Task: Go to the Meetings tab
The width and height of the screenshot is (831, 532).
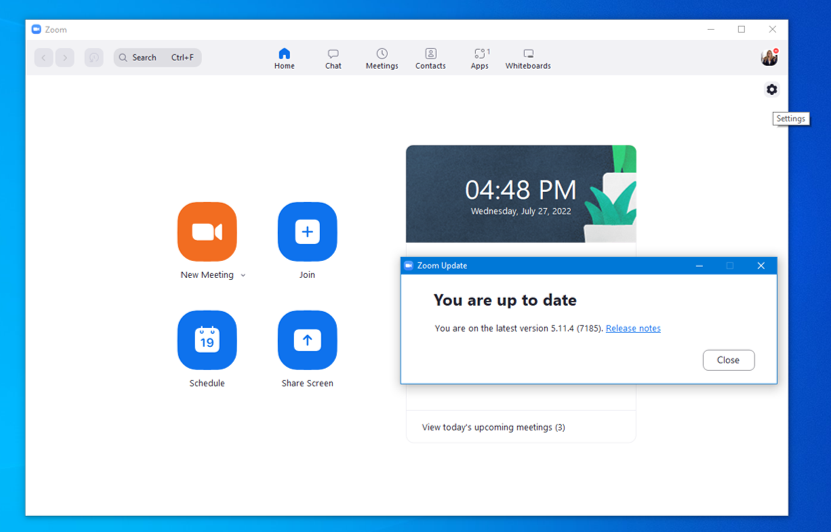Action: click(382, 58)
